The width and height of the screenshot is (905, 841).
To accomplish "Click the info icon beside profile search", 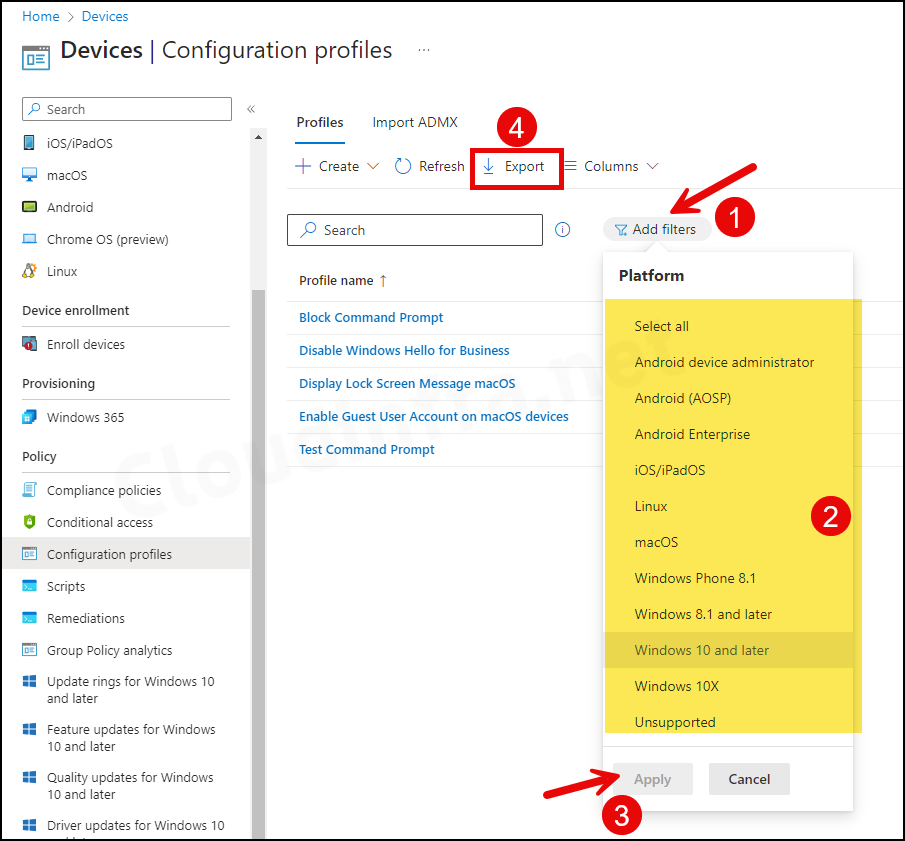I will click(563, 230).
